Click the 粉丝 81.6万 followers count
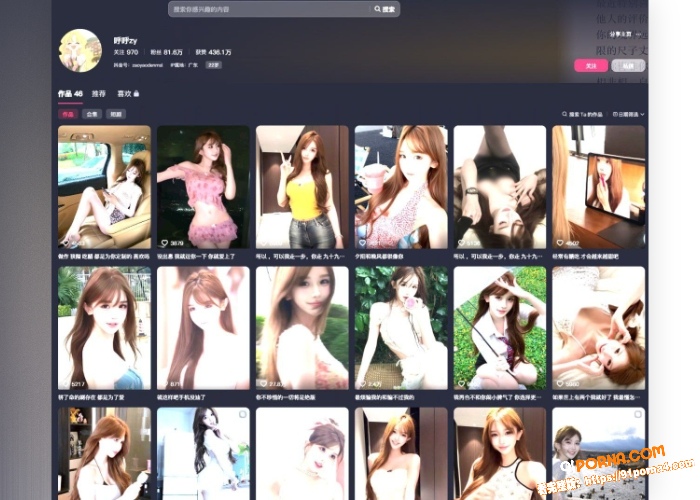The height and width of the screenshot is (500, 700). [167, 52]
